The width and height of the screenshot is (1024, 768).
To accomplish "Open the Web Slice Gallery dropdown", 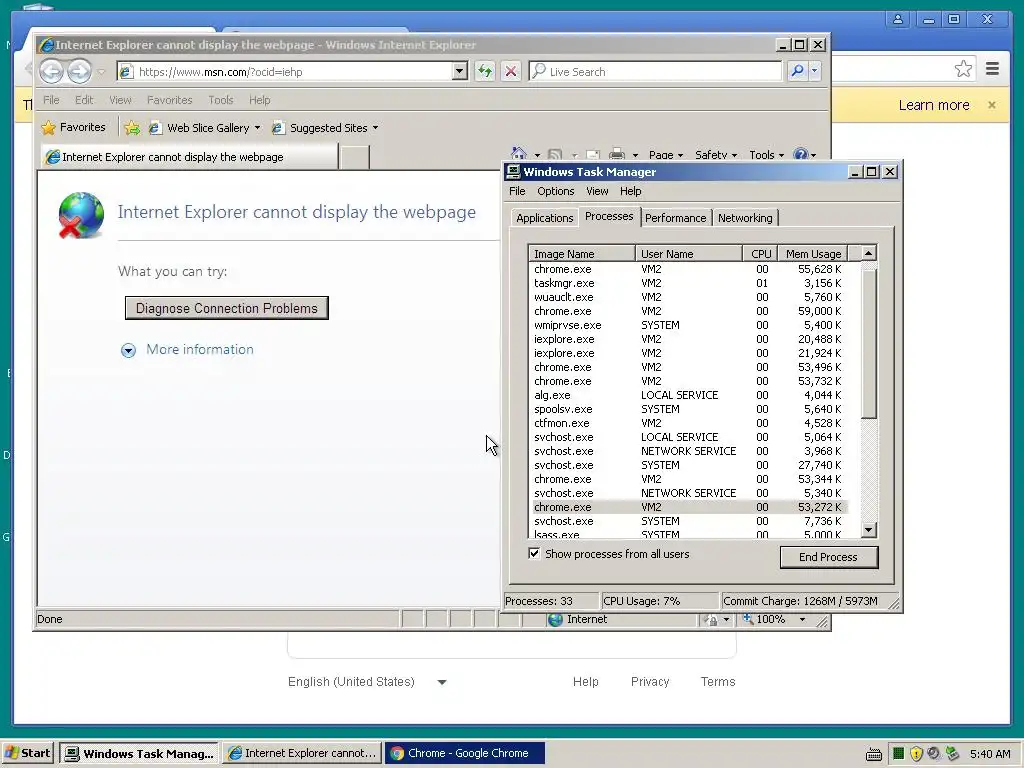I will pyautogui.click(x=257, y=128).
